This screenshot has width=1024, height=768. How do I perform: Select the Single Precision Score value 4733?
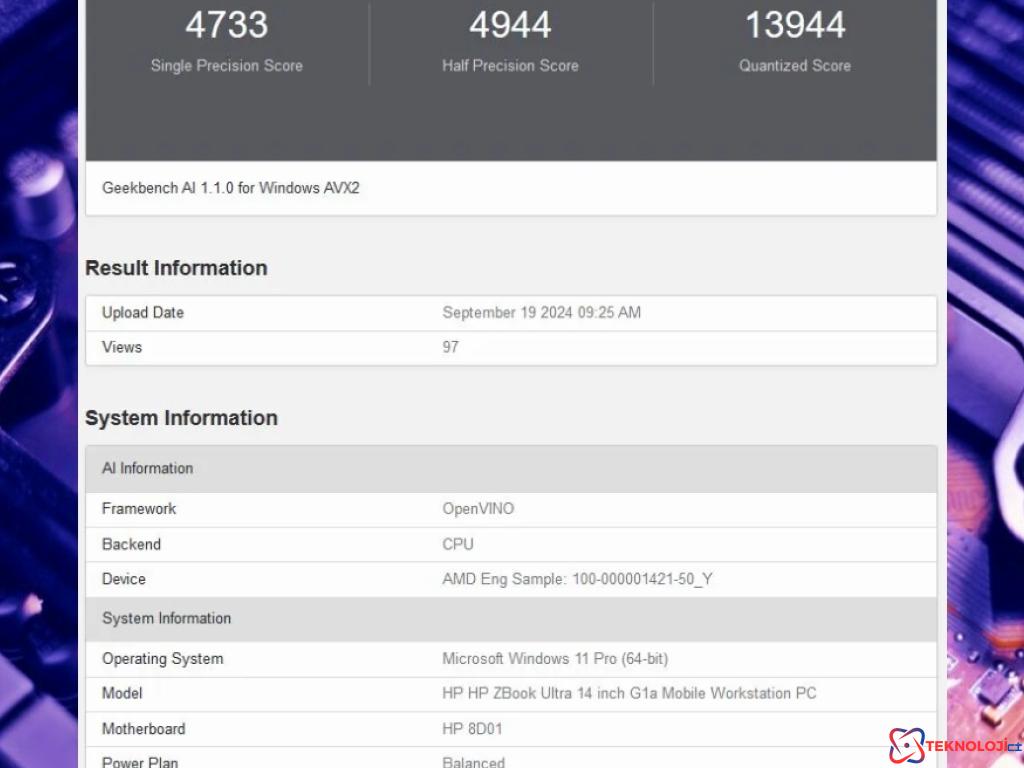[x=226, y=24]
